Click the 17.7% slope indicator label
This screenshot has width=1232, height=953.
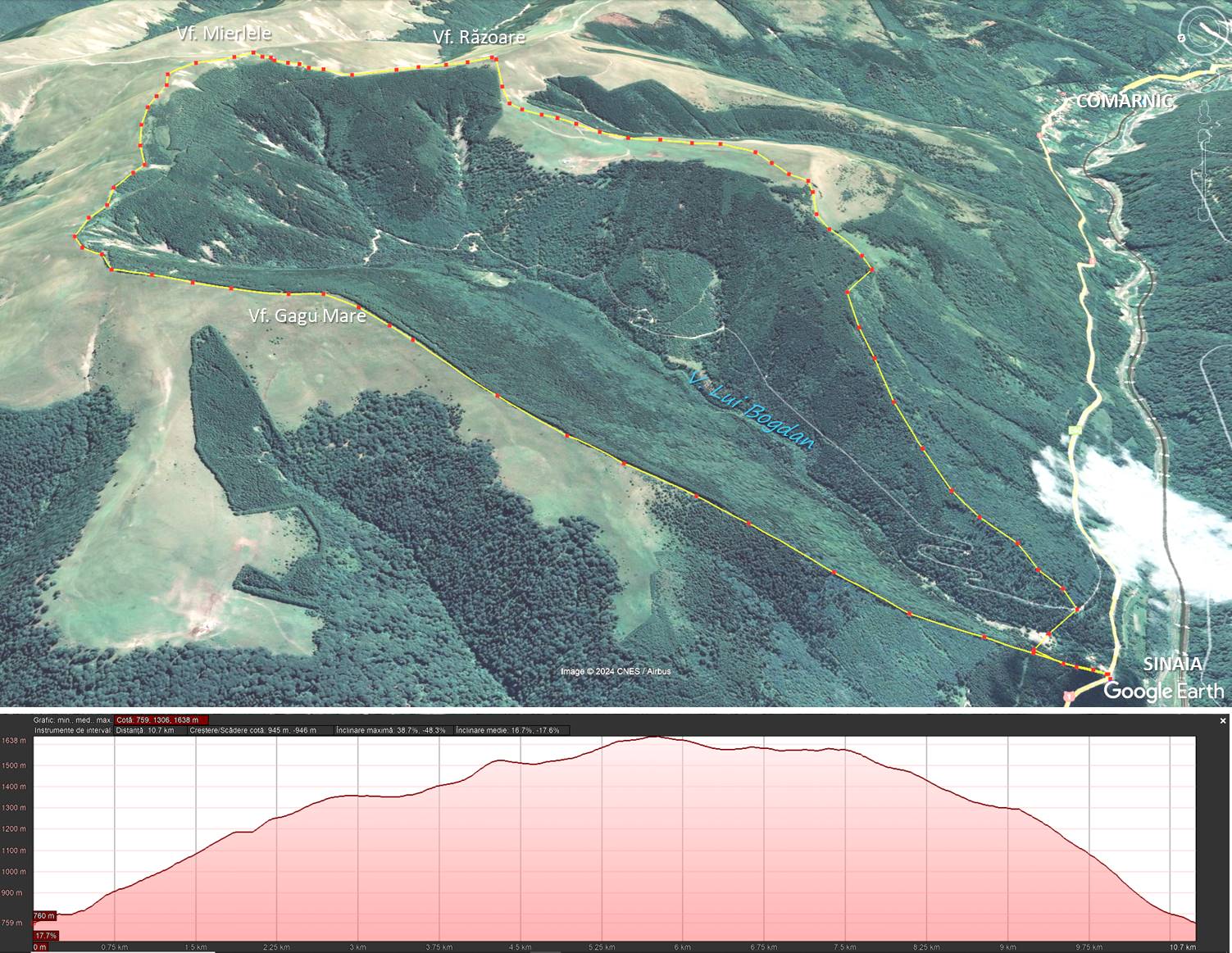pos(46,935)
